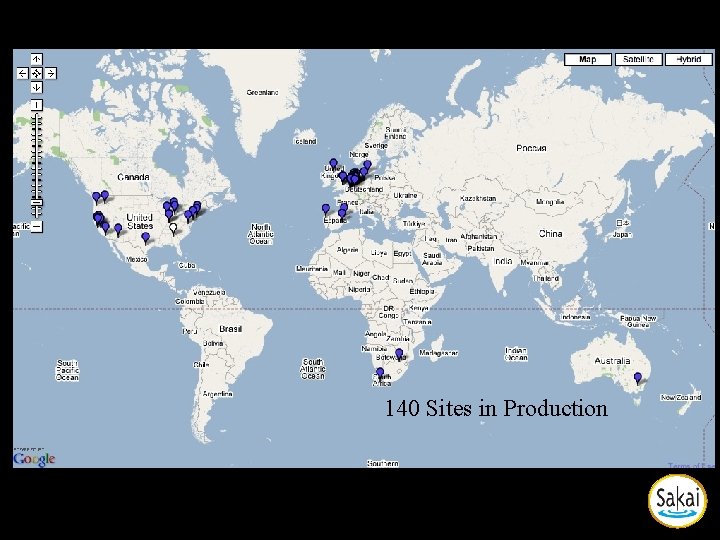
Task: Select the marker in northern United Kingdom
Action: click(x=333, y=164)
